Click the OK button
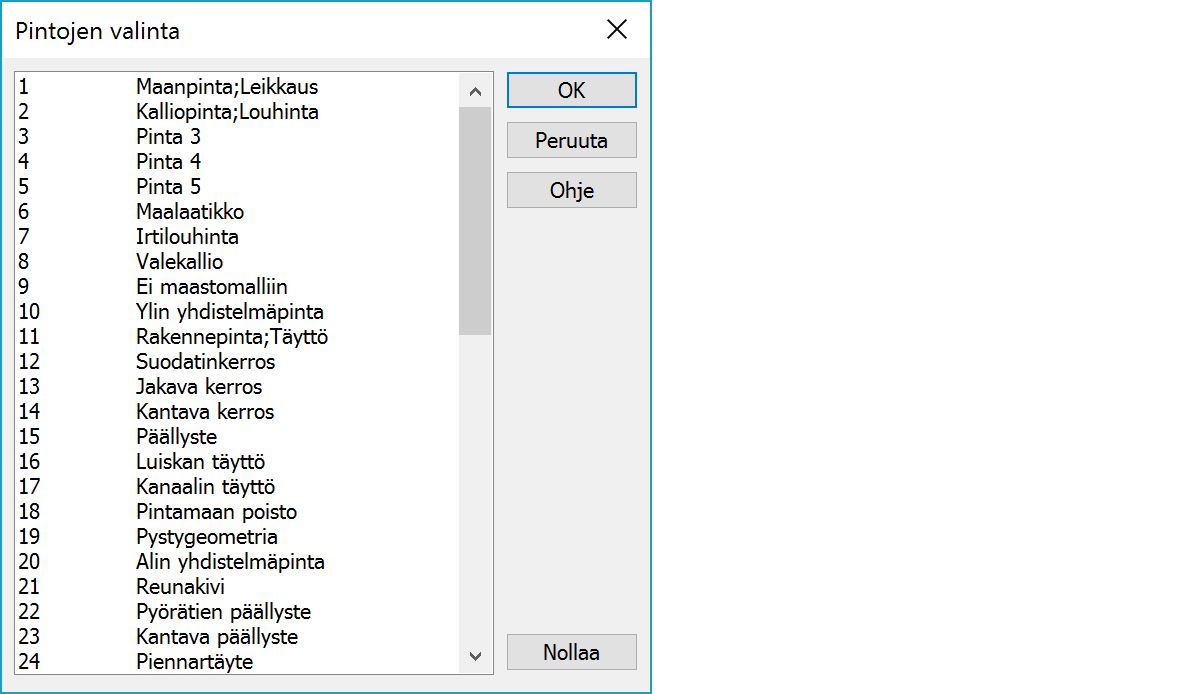The height and width of the screenshot is (694, 1200). point(571,90)
